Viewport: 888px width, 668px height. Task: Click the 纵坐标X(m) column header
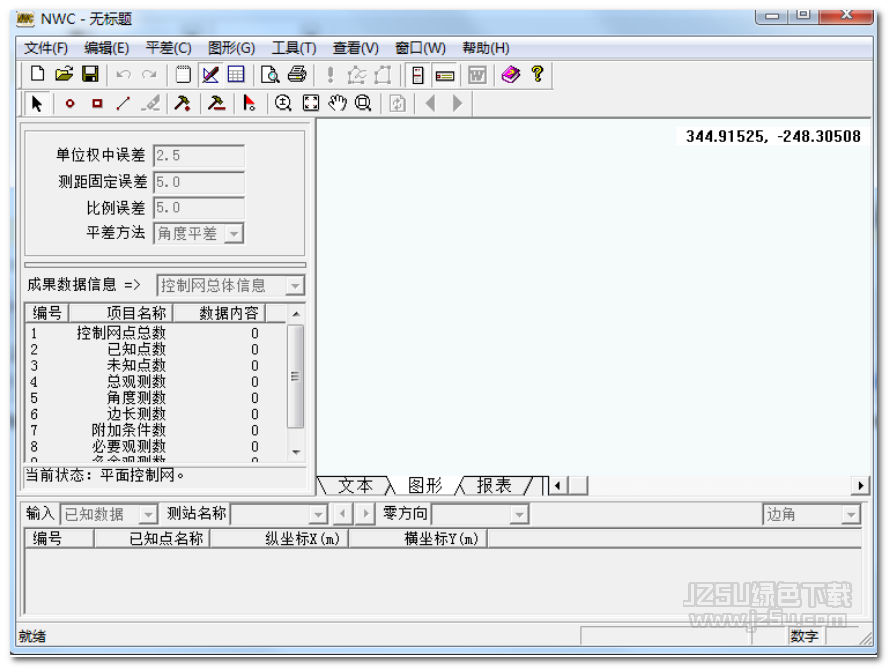click(x=279, y=538)
